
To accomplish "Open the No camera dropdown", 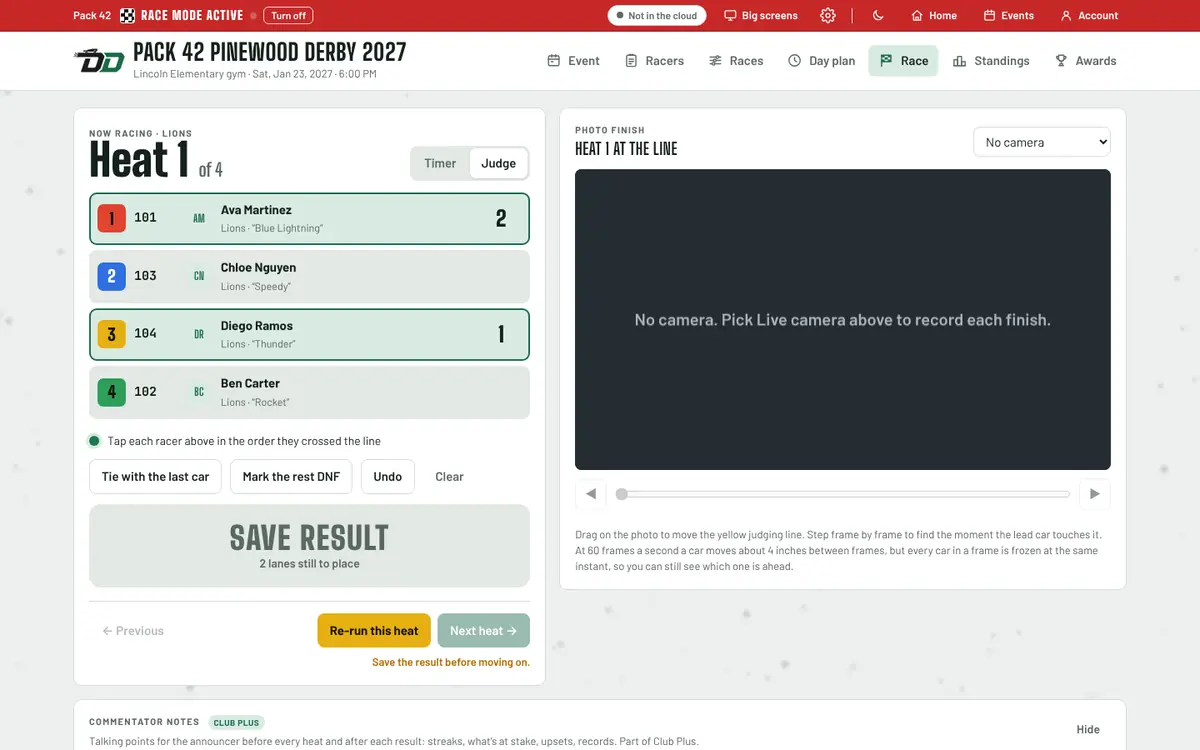I will (1042, 142).
